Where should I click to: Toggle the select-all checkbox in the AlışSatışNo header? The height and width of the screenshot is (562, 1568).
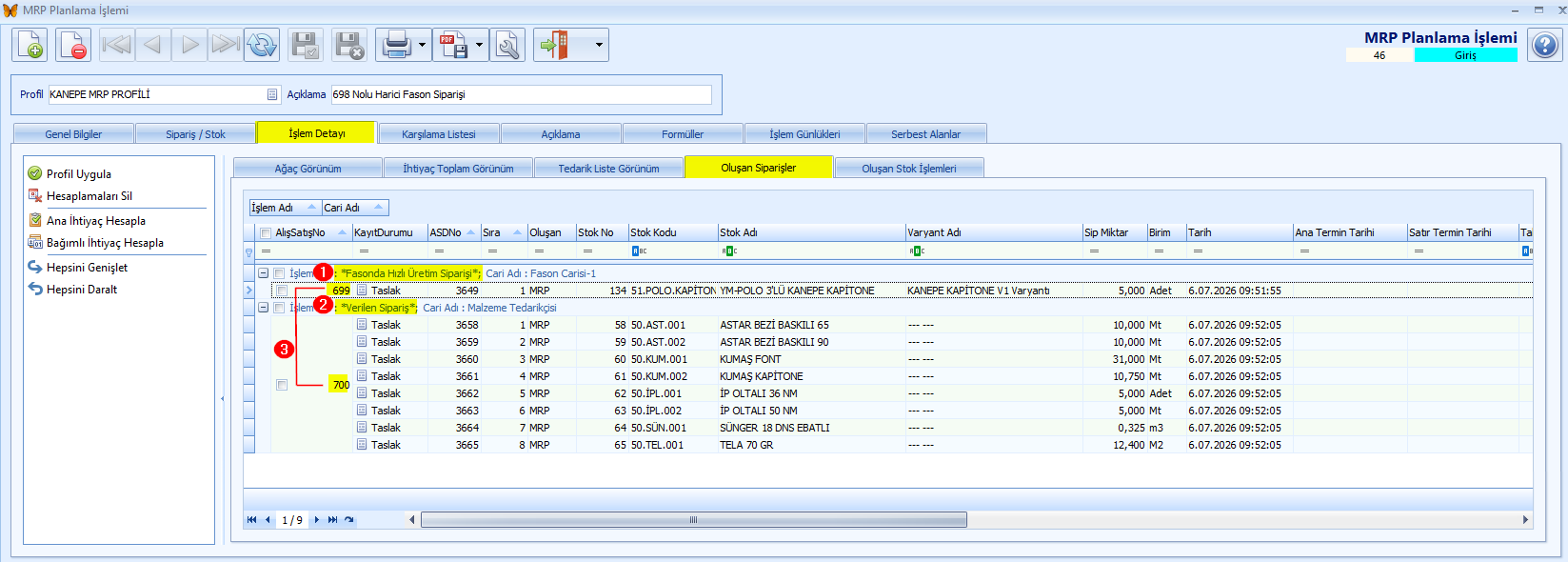266,232
